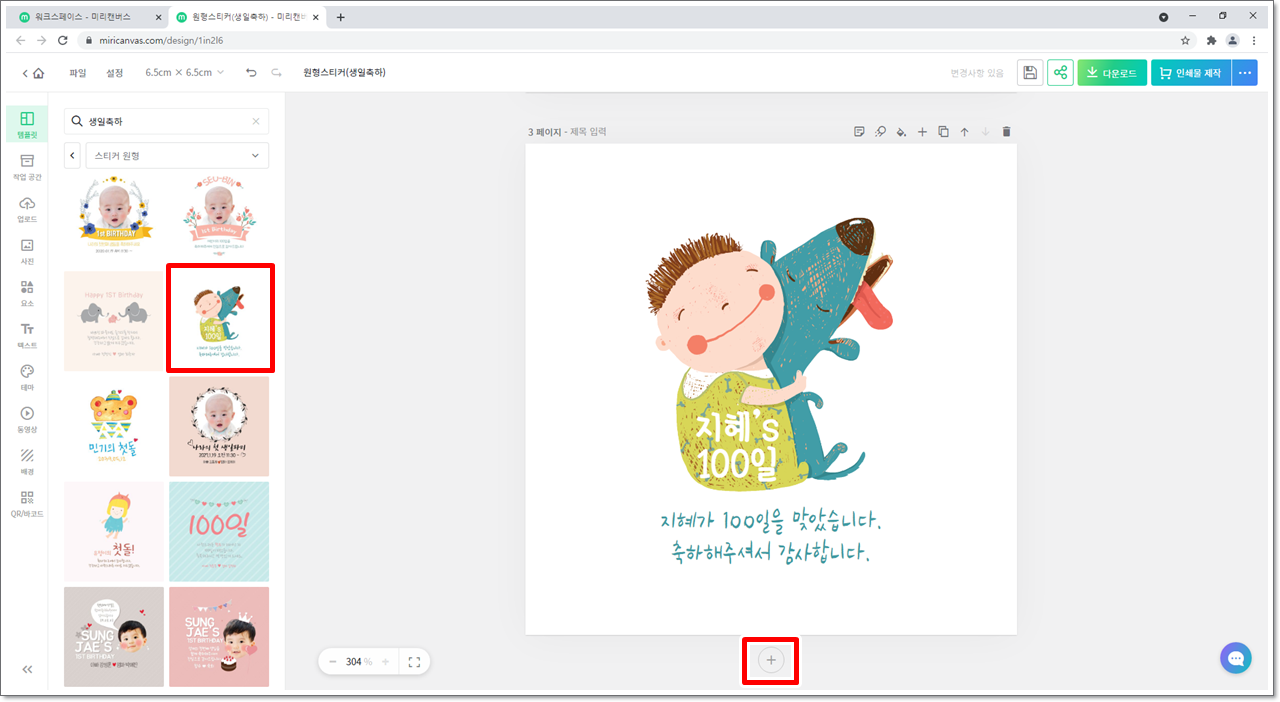Screen dimensions: 1280x702
Task: Click the 인쇄물 제작 button
Action: tap(1191, 73)
